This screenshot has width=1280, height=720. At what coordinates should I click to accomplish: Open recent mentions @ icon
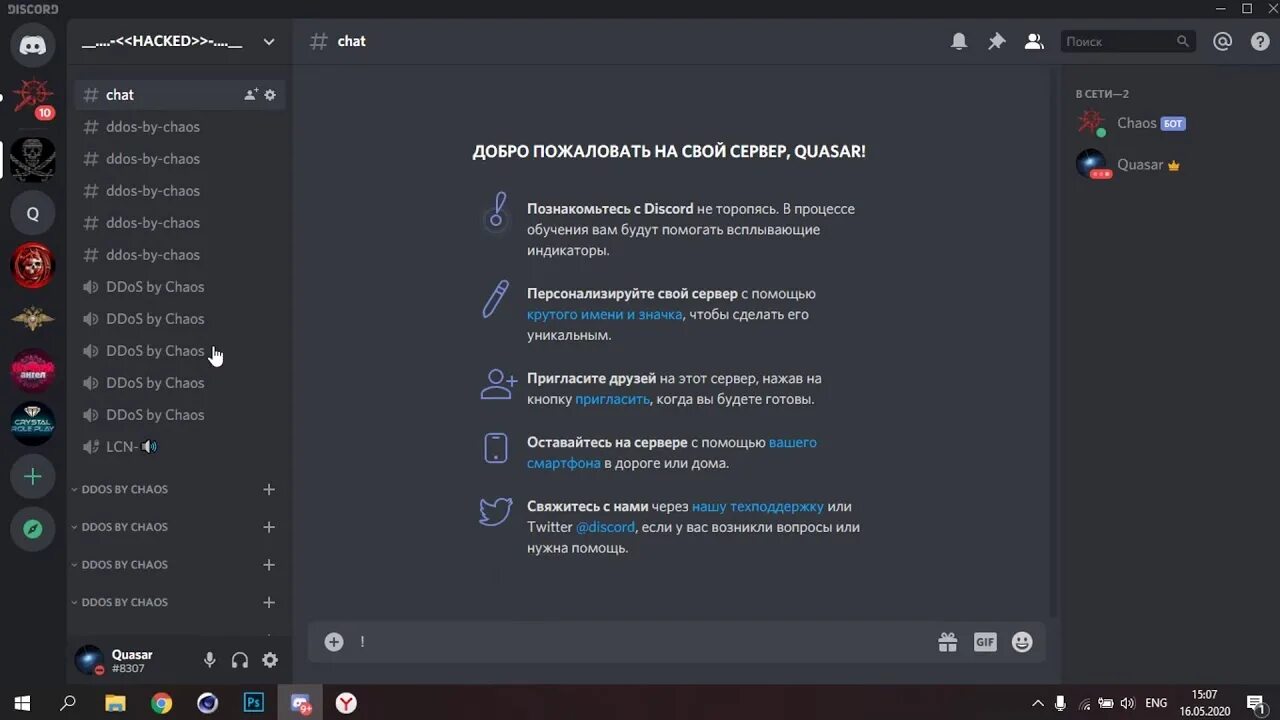(1222, 41)
